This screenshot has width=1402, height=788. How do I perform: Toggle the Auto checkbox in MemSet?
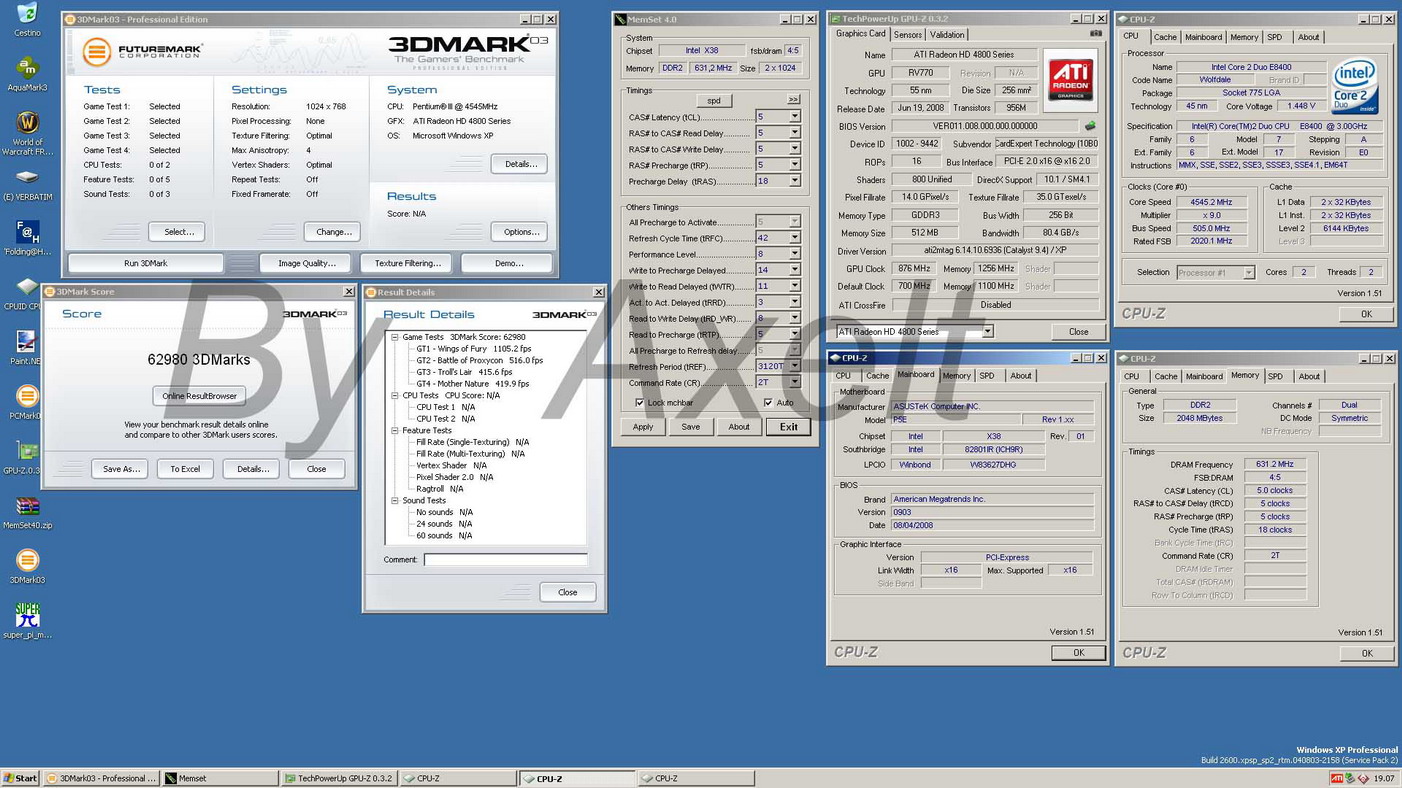click(768, 403)
